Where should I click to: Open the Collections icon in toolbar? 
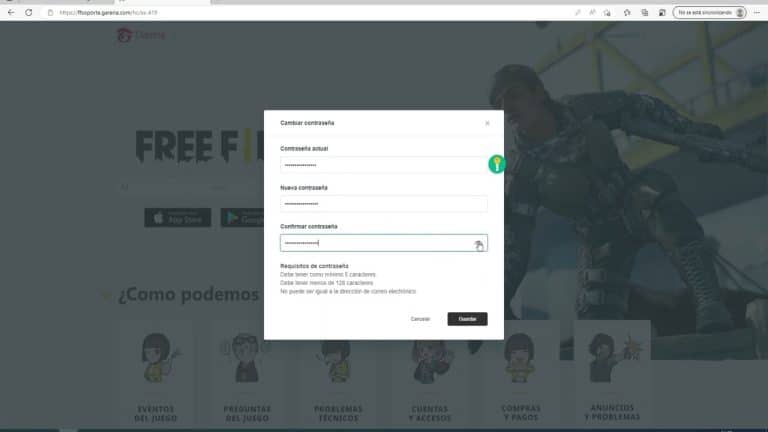645,13
